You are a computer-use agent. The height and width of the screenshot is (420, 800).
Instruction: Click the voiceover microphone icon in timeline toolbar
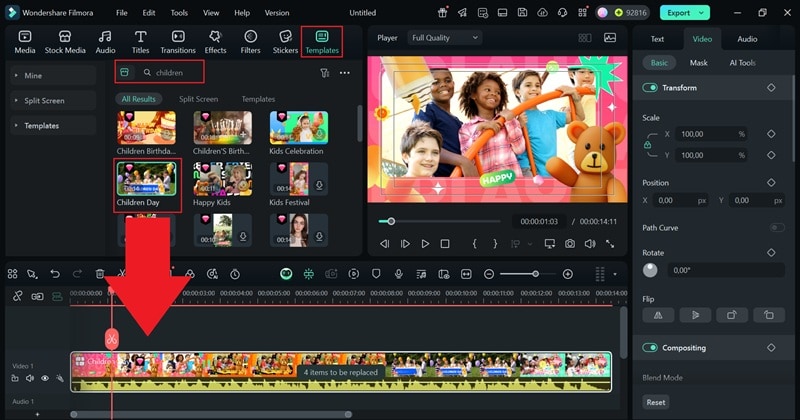(398, 274)
